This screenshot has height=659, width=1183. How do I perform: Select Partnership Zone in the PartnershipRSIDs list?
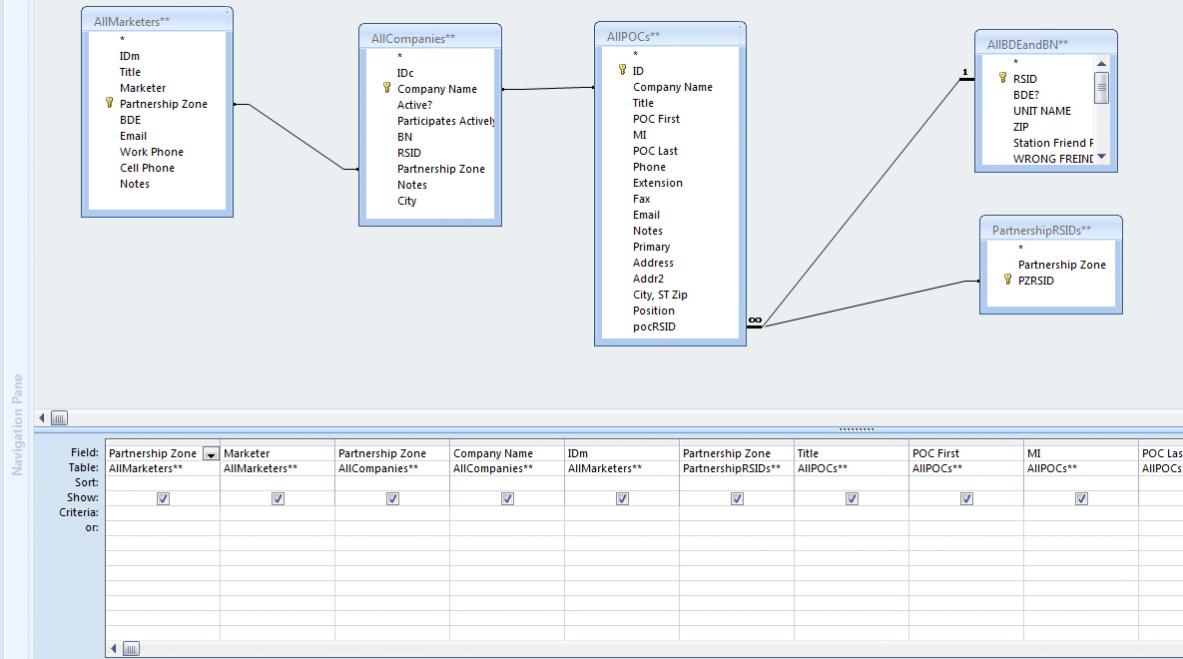click(1062, 264)
